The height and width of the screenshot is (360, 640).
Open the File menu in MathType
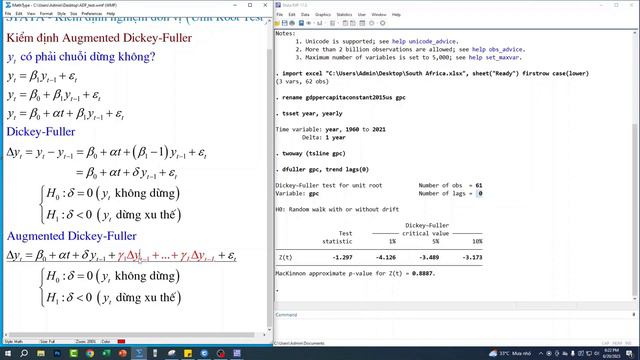pos(8,13)
